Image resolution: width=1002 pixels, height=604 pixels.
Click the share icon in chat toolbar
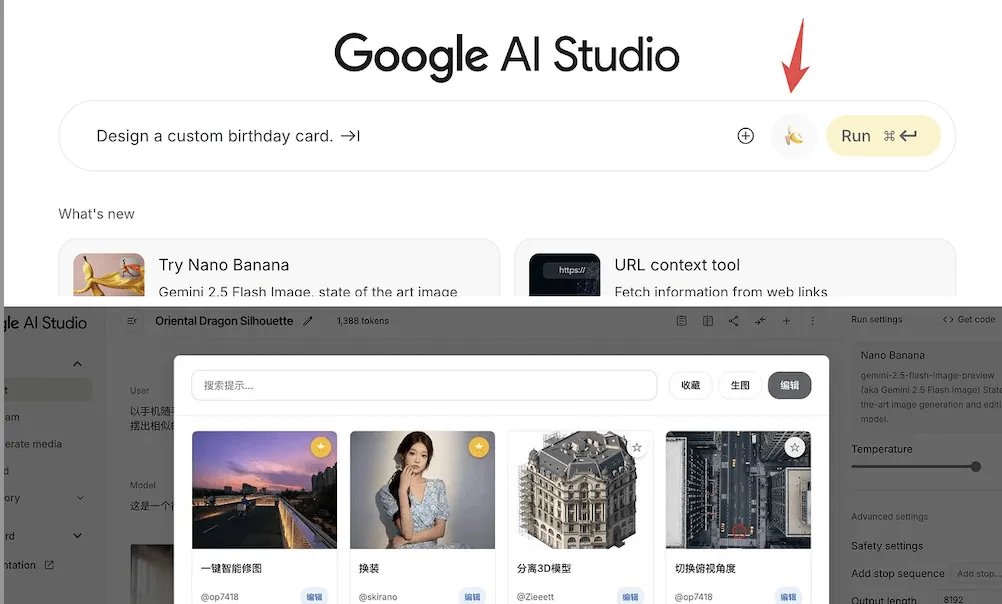734,321
